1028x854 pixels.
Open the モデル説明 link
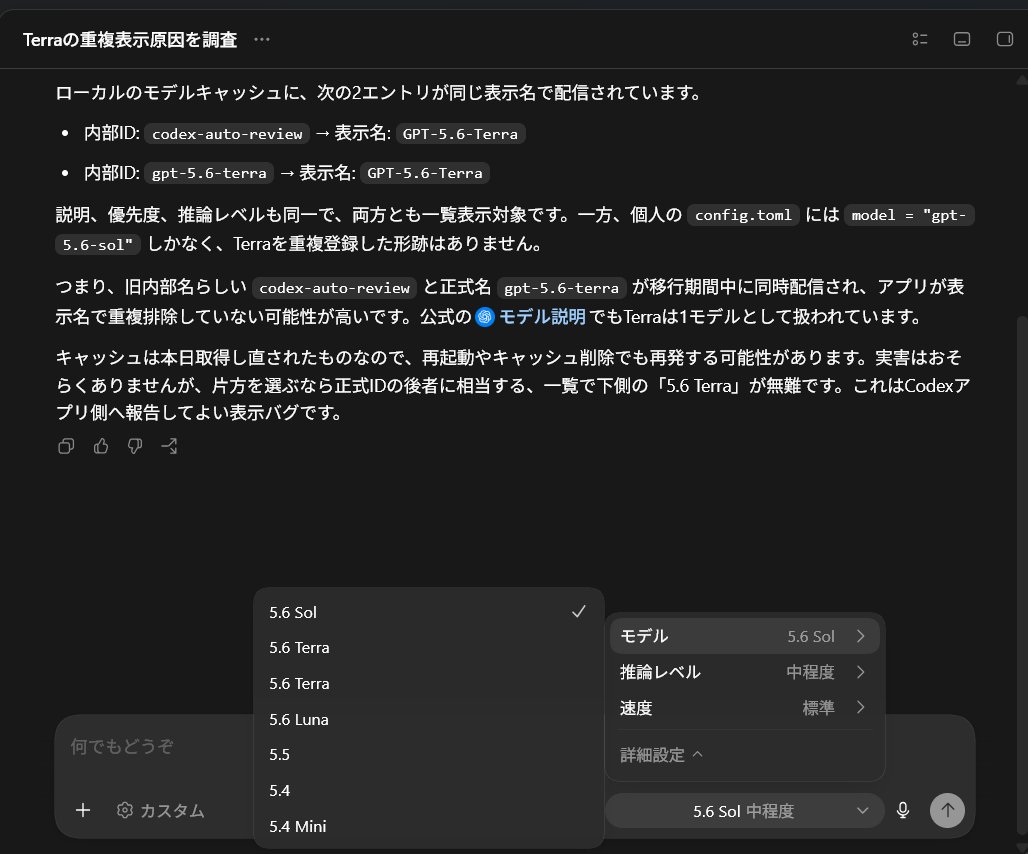coord(542,317)
